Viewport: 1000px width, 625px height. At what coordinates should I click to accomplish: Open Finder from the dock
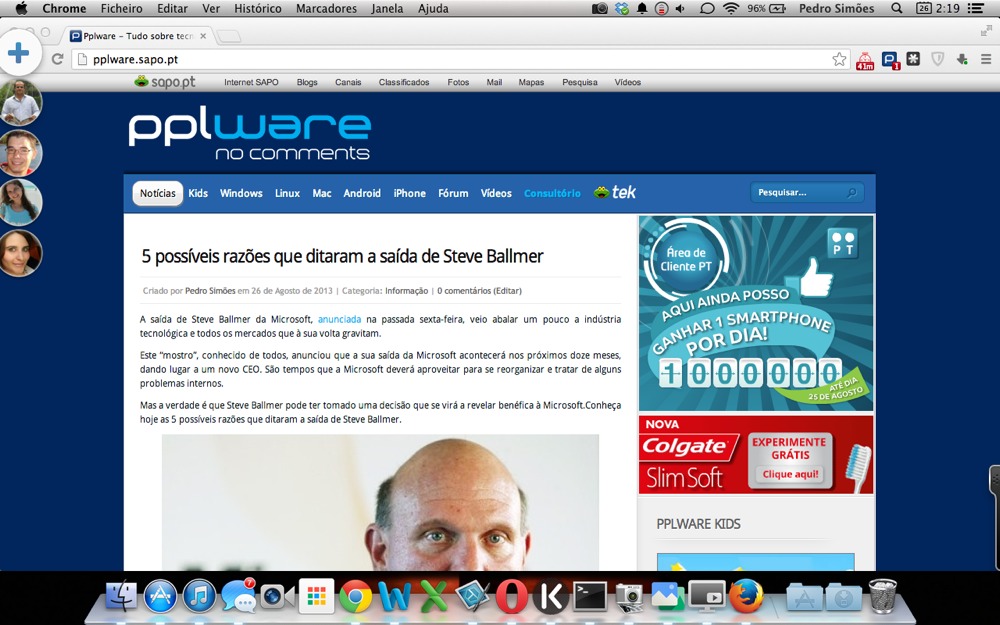pos(122,596)
